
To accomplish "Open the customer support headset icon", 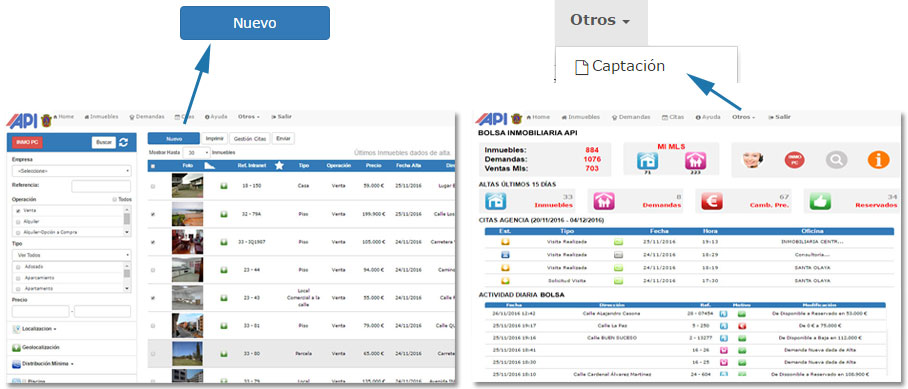I will tap(752, 159).
